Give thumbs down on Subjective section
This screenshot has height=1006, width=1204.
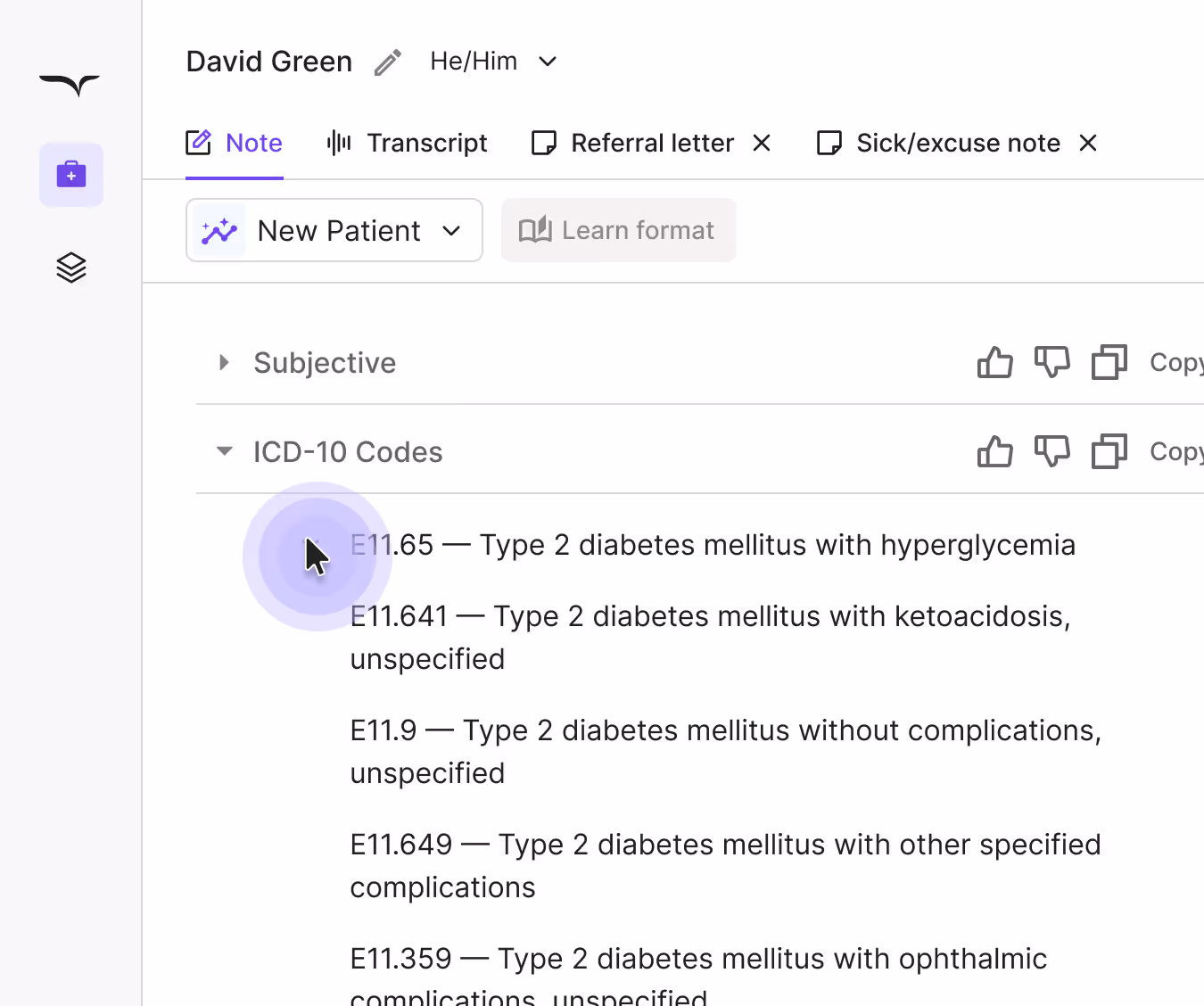click(x=1052, y=362)
